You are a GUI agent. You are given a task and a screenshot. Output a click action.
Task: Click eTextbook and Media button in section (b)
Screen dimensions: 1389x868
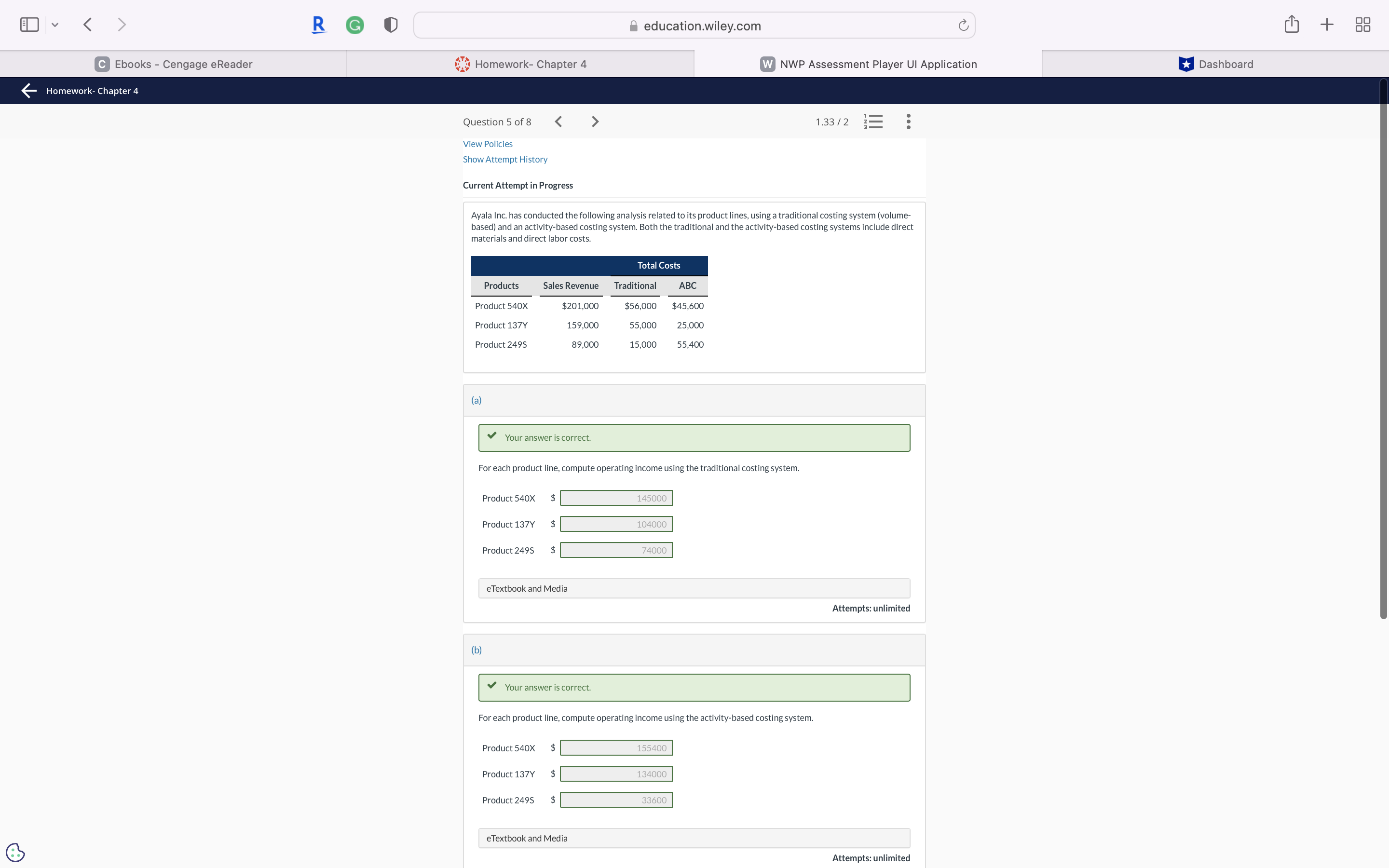pos(527,838)
